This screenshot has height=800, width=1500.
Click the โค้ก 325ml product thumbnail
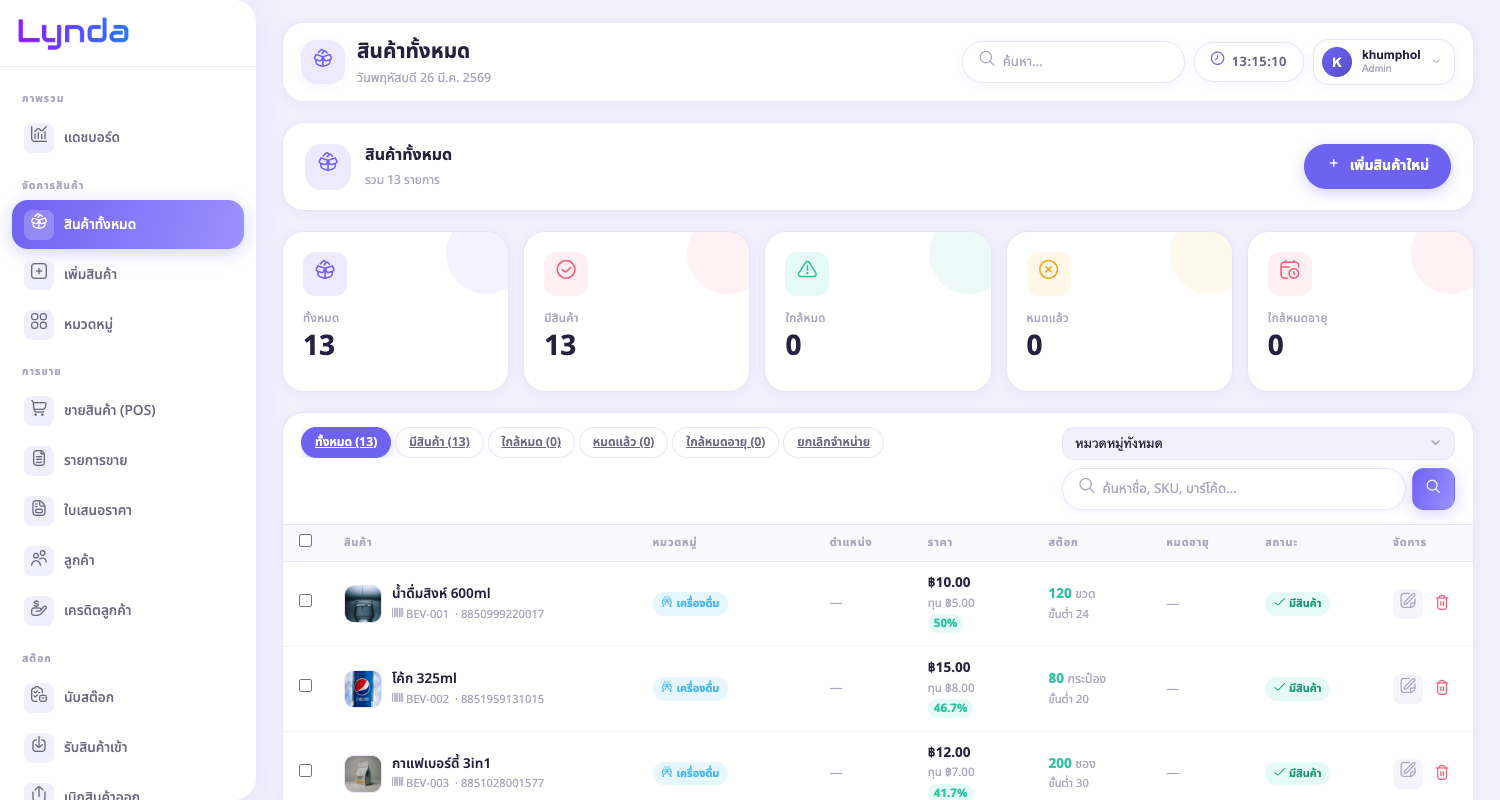tap(363, 688)
